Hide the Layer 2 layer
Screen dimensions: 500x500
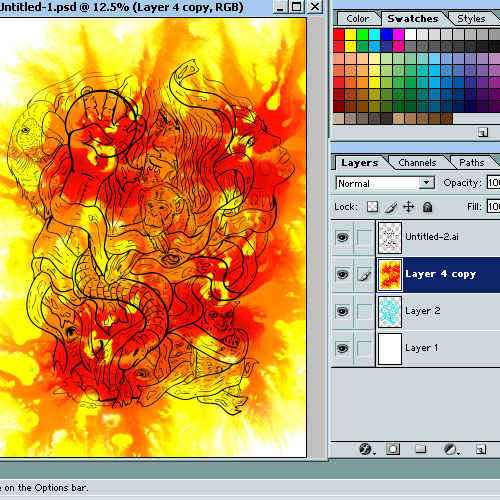click(x=342, y=312)
